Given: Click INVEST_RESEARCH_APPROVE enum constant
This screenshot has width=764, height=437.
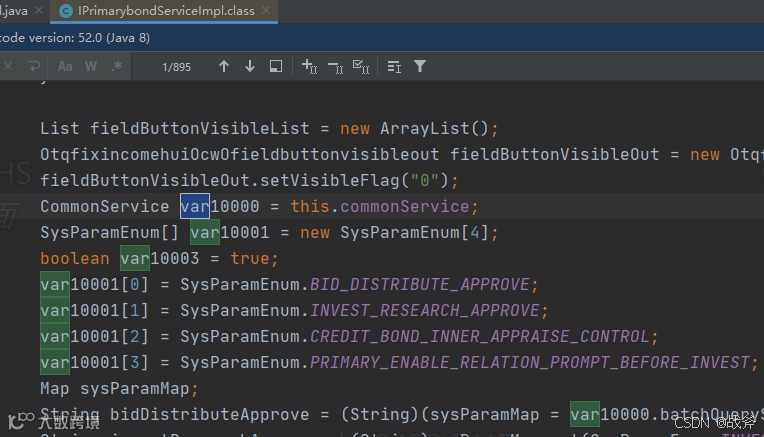Looking at the screenshot, I should click(424, 311).
